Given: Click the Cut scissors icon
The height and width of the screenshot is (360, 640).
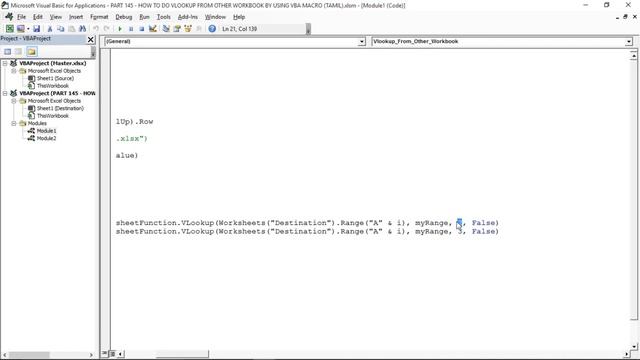Looking at the screenshot, I should tap(50, 29).
